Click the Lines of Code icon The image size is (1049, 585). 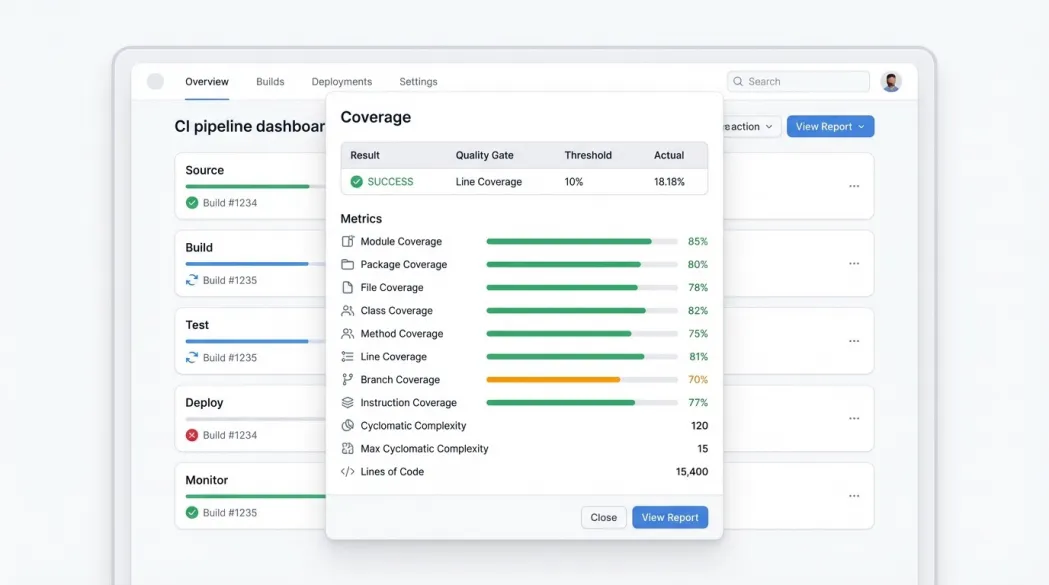coord(348,472)
